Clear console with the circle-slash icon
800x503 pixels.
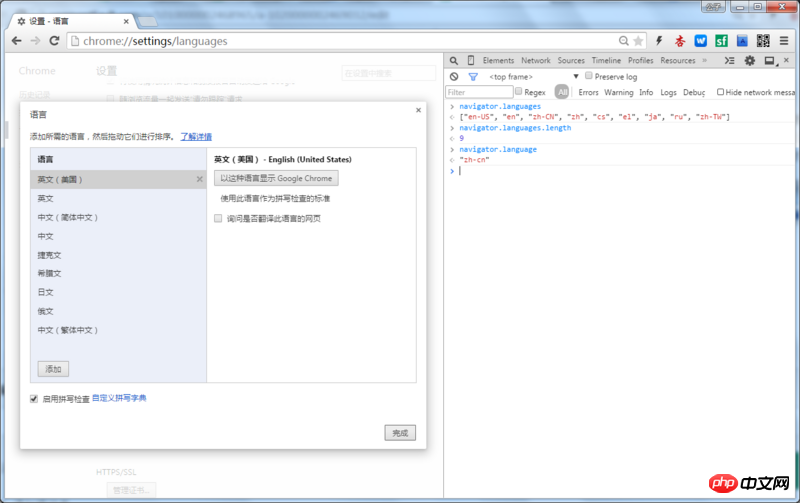click(x=454, y=77)
